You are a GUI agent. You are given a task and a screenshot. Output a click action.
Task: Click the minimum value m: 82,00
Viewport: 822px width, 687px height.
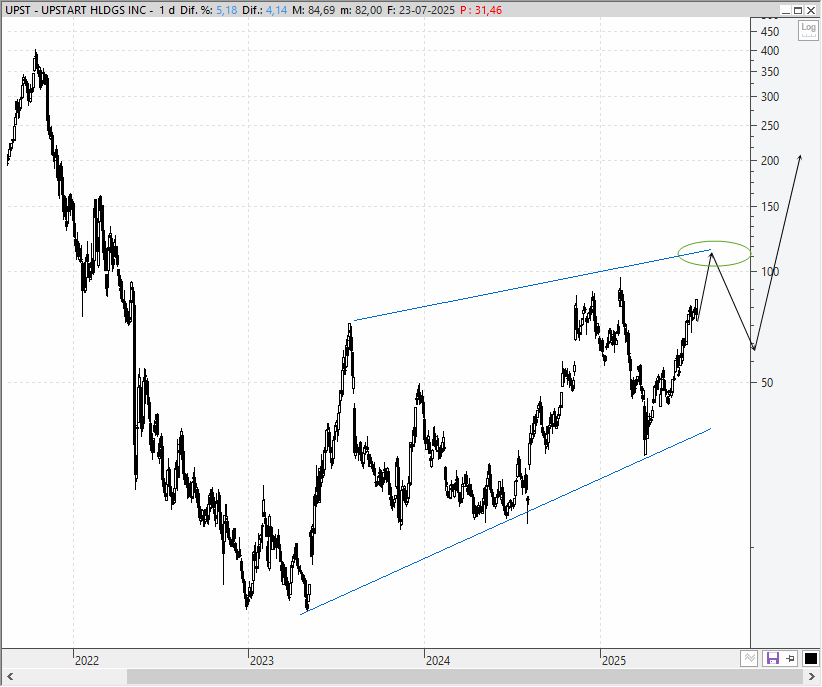tap(361, 10)
